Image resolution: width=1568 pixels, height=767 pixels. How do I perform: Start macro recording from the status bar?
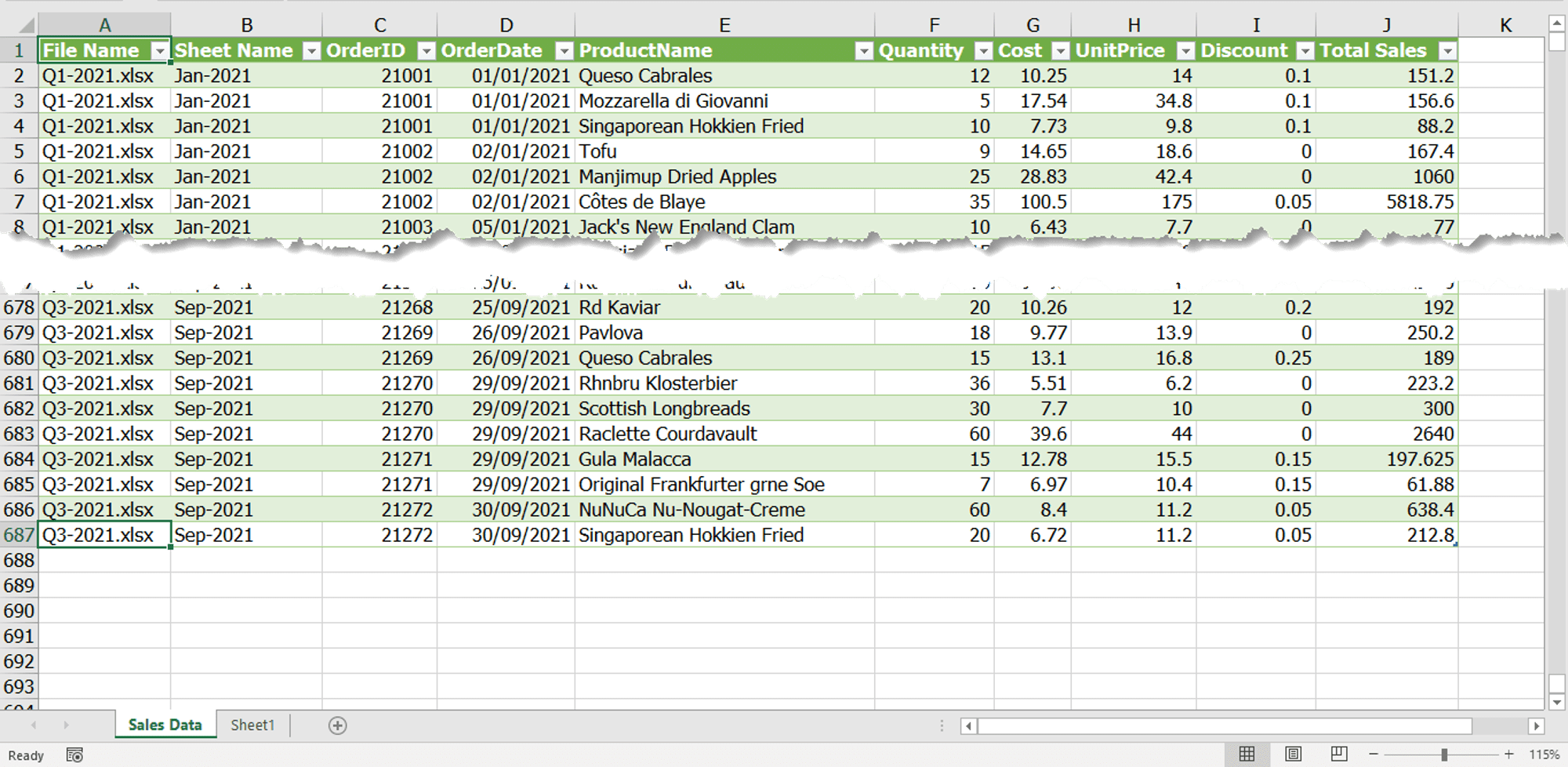tap(74, 755)
